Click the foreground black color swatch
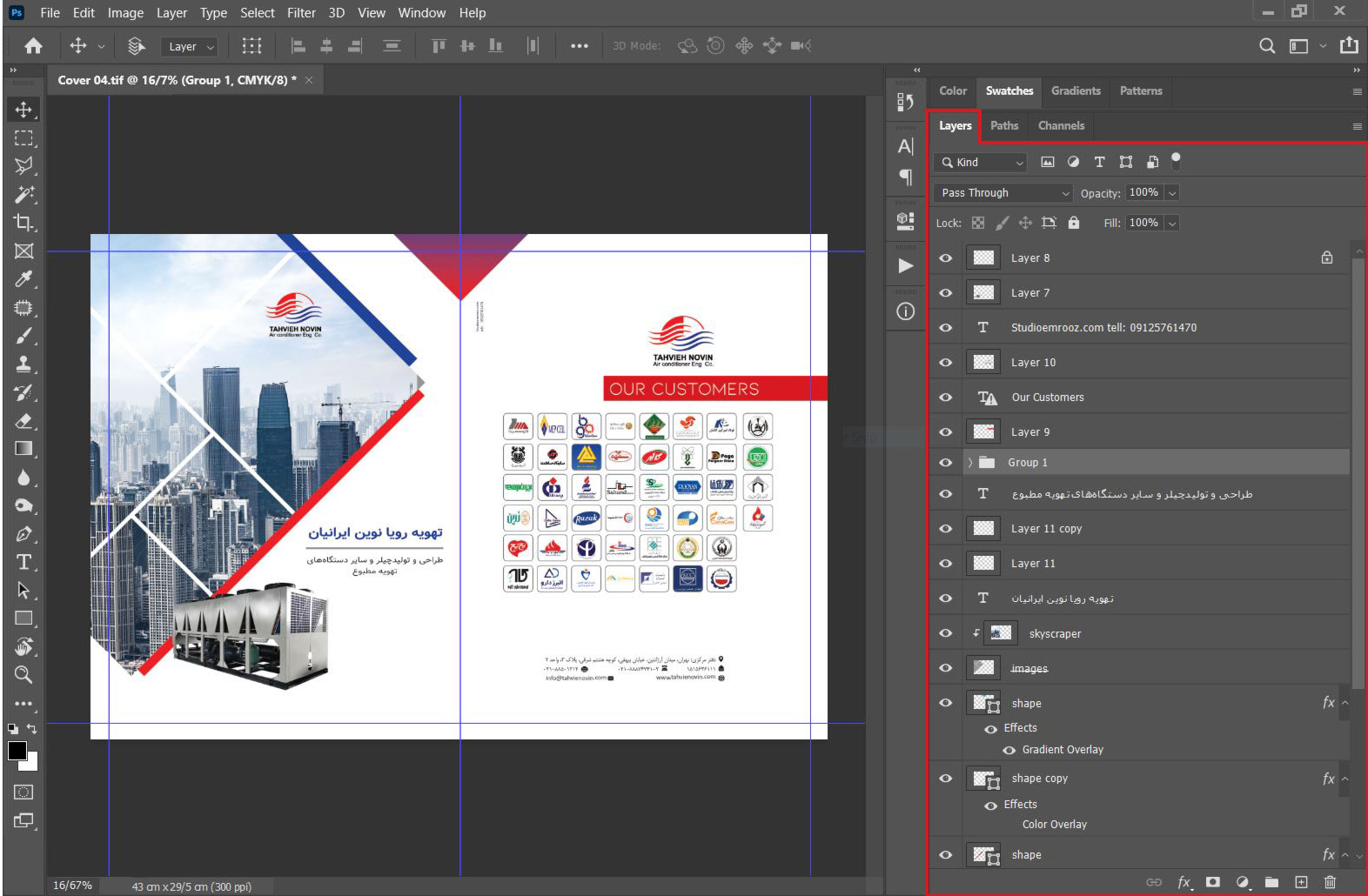Viewport: 1368px width, 896px height. tap(17, 751)
